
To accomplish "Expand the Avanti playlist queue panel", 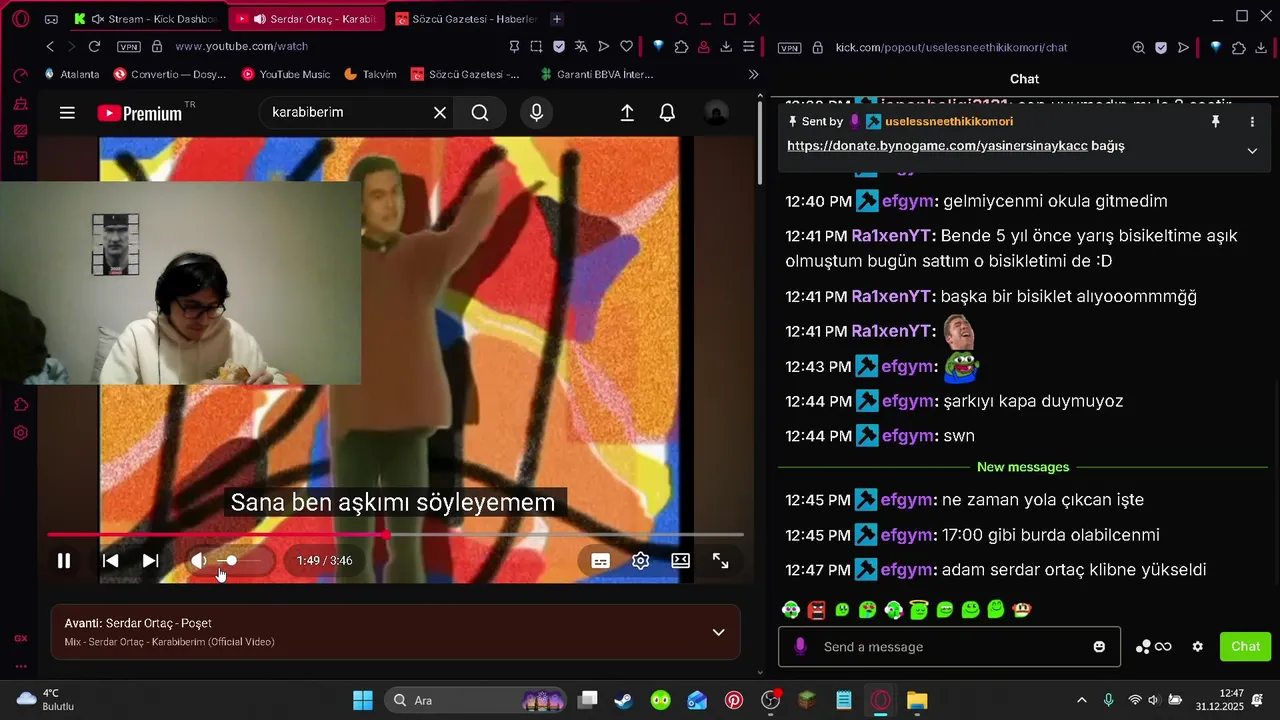I will point(718,632).
